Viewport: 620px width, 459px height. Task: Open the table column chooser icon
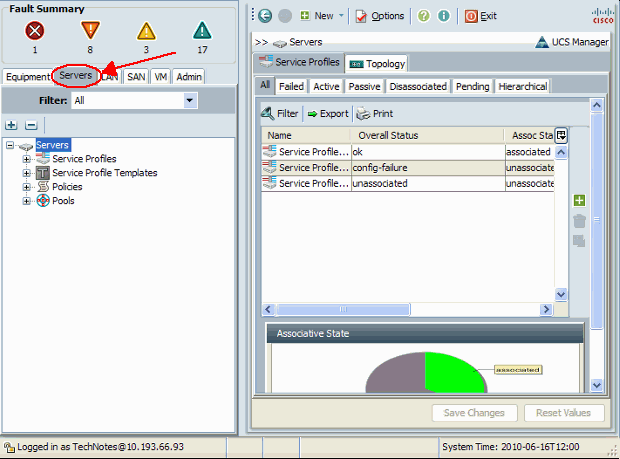(x=561, y=135)
